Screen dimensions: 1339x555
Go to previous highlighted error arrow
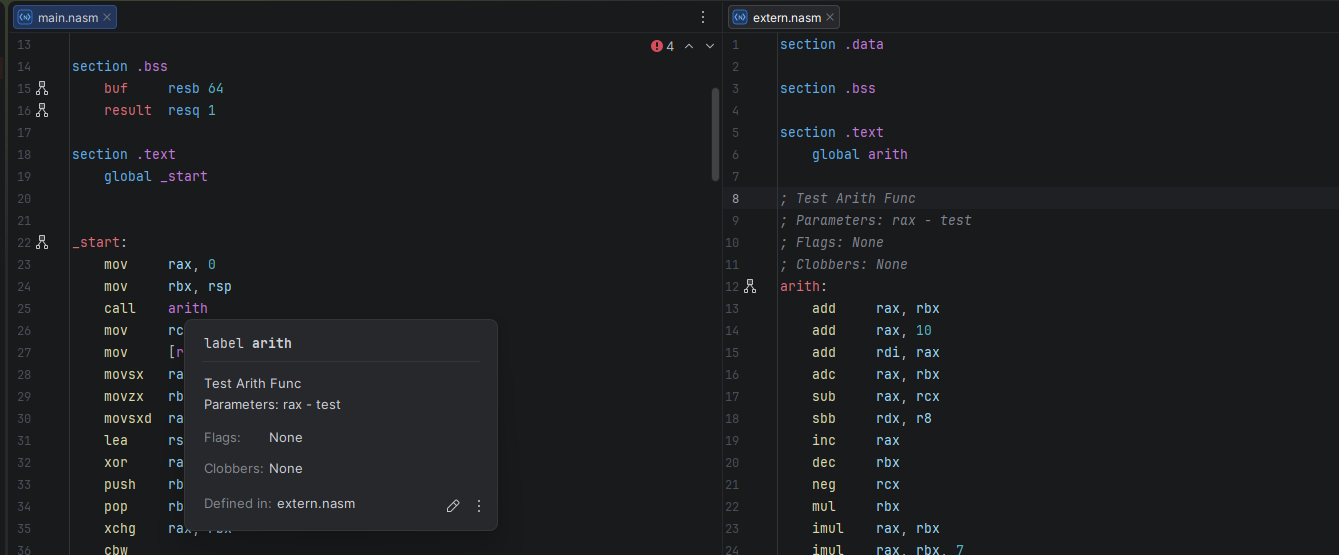pyautogui.click(x=689, y=46)
